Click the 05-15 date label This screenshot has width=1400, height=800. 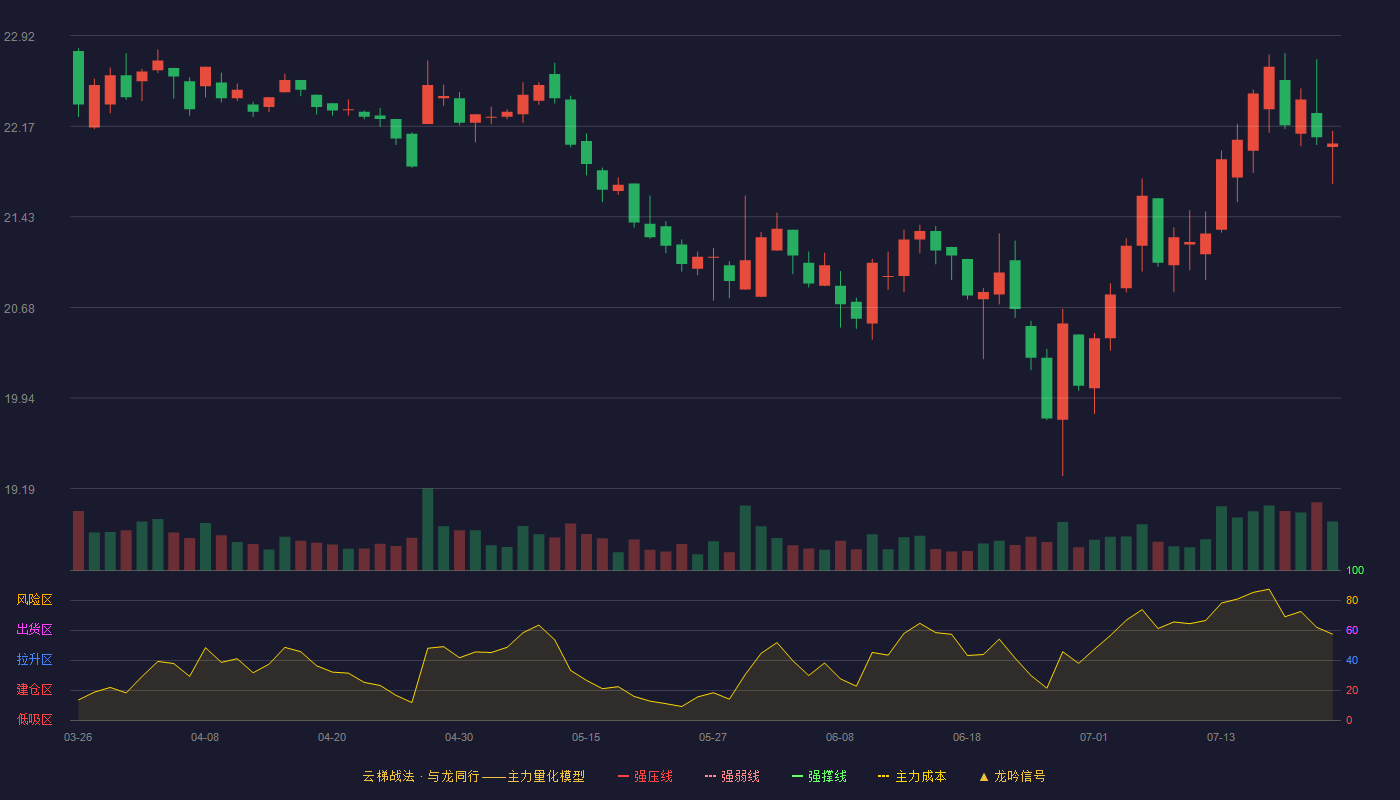(586, 737)
